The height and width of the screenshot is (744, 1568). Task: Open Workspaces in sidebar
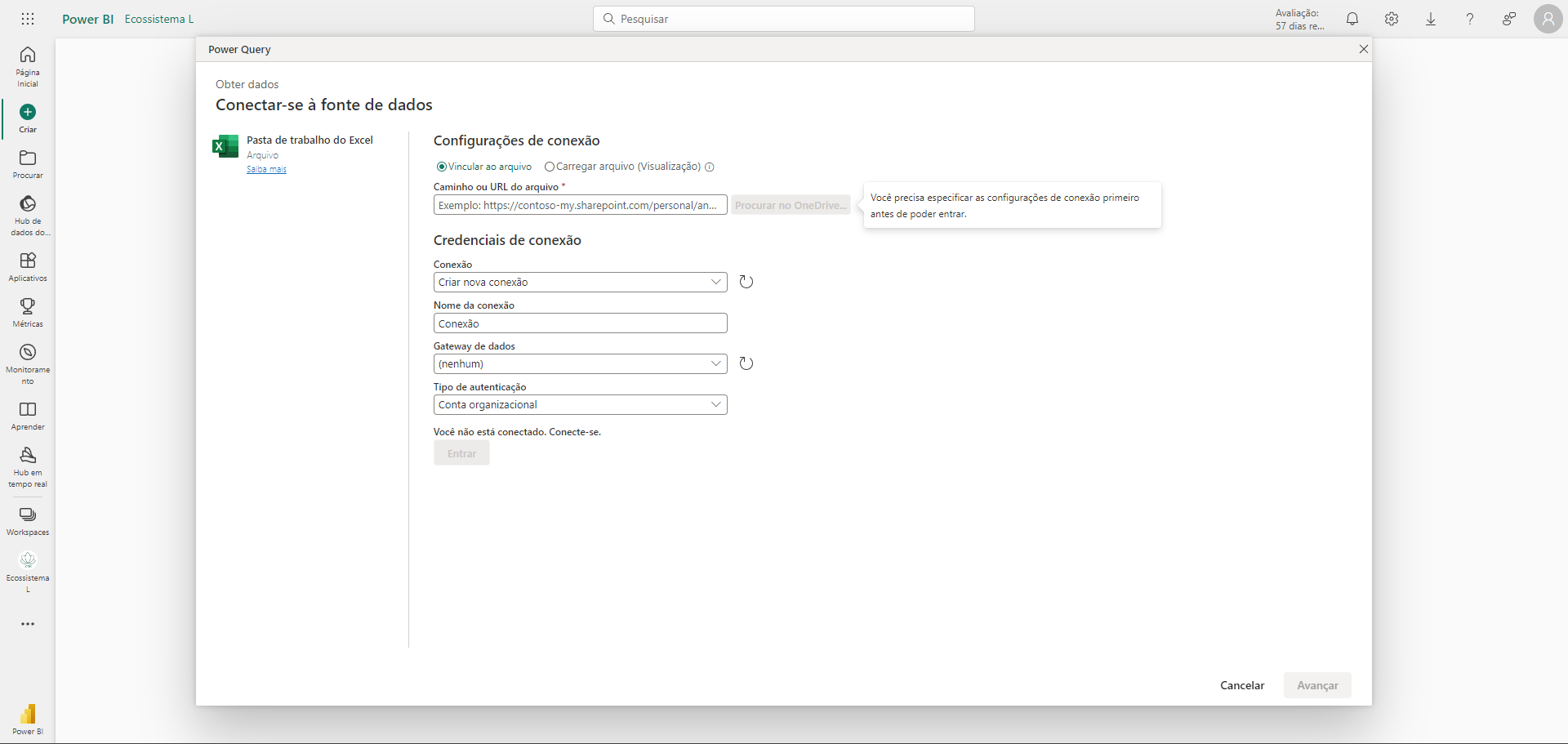point(28,521)
